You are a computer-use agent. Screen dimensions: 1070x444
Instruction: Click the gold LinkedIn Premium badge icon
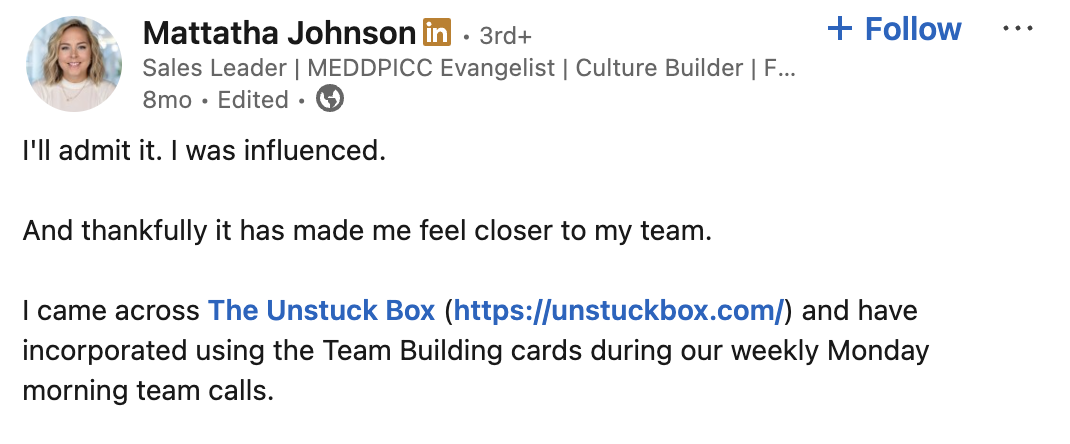[437, 33]
